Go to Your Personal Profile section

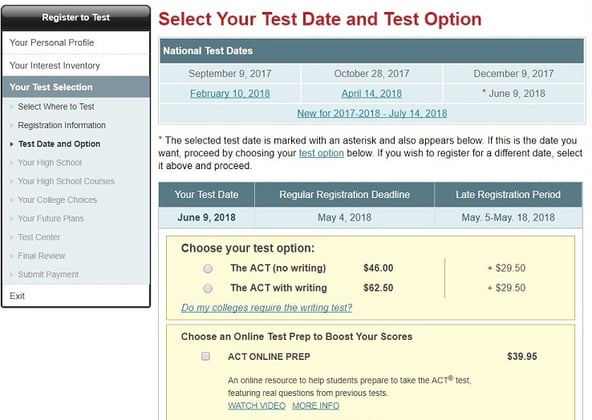(x=76, y=43)
